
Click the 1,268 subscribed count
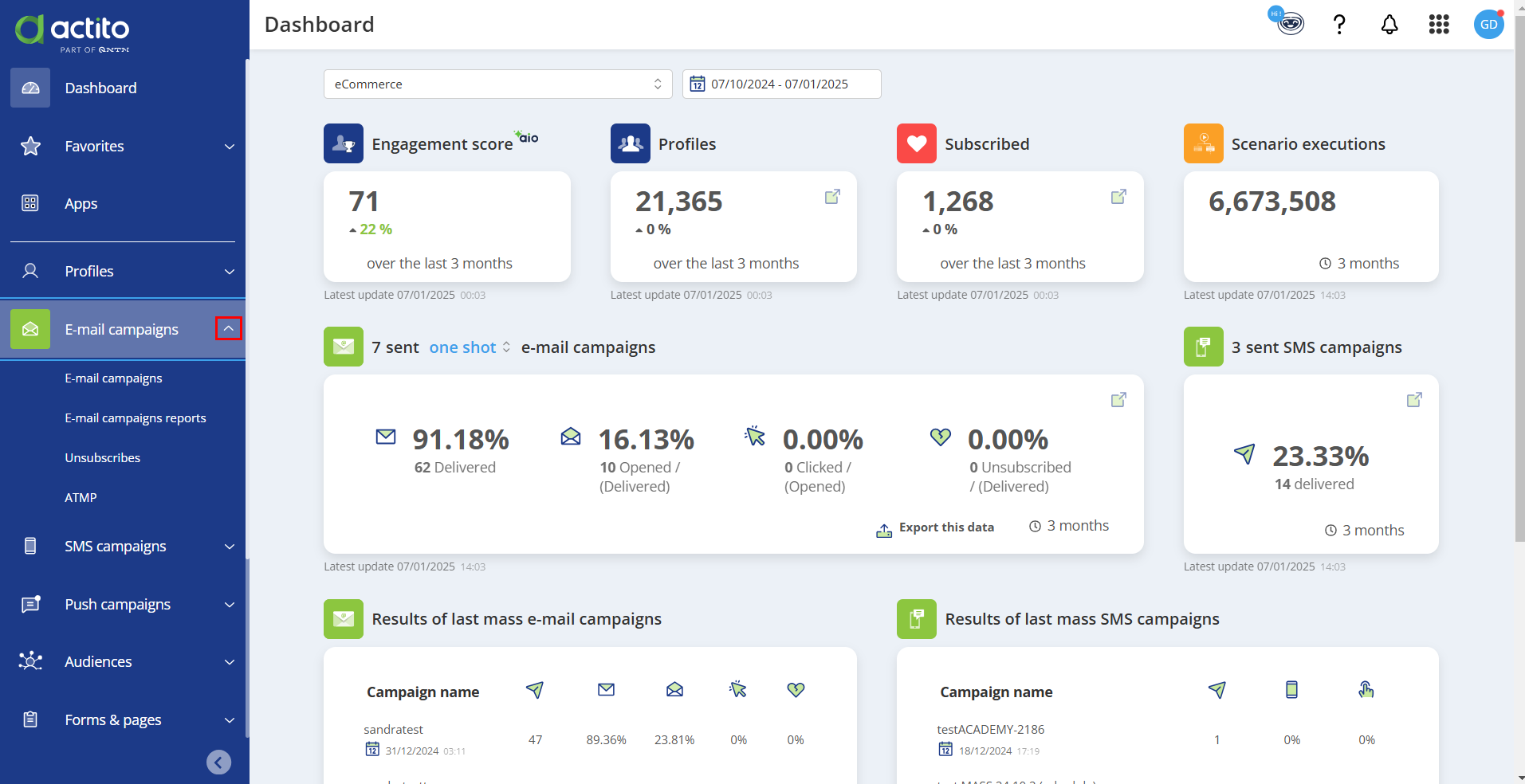pos(958,202)
